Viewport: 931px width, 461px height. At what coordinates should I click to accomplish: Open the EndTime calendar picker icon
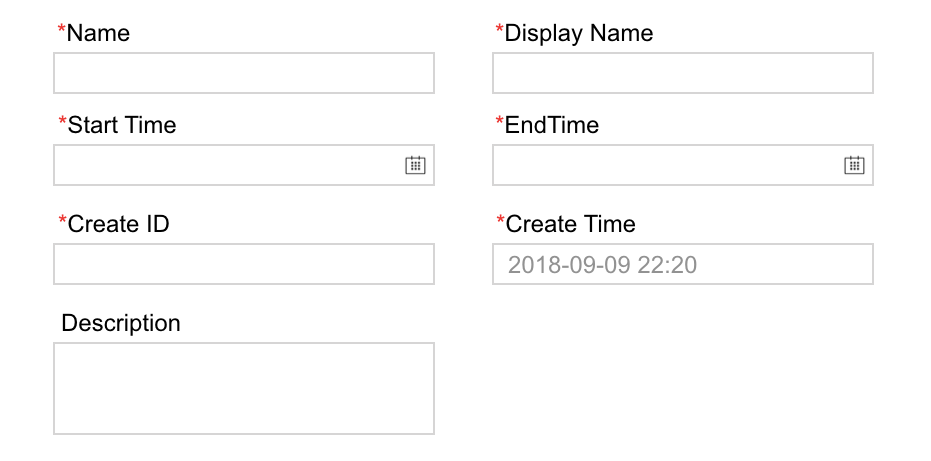pos(854,165)
